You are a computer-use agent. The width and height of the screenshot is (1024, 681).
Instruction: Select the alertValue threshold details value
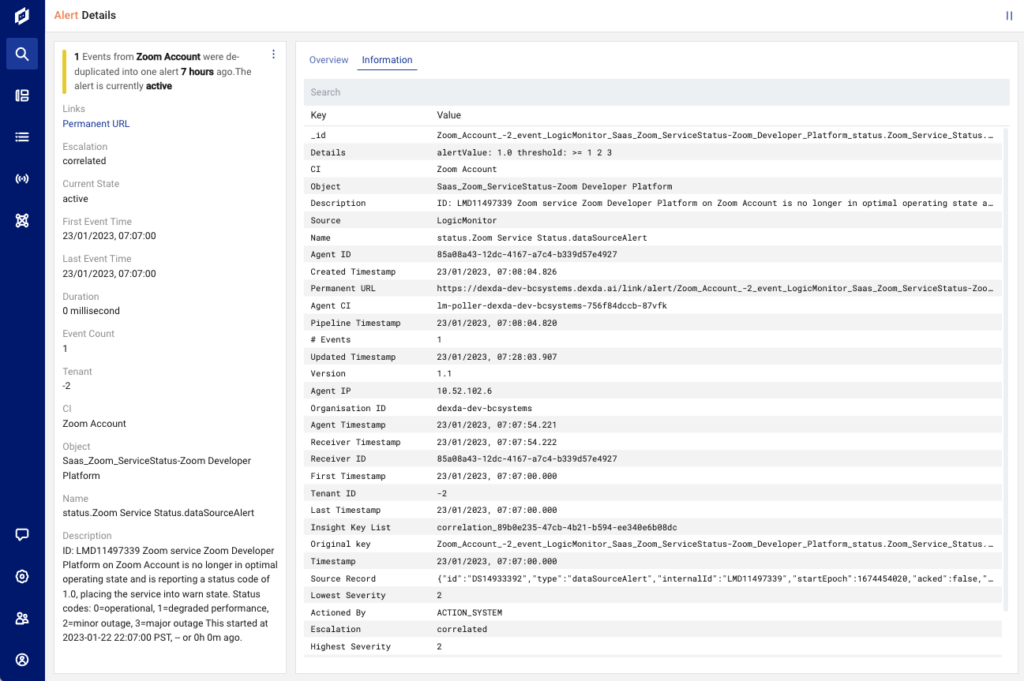point(524,152)
